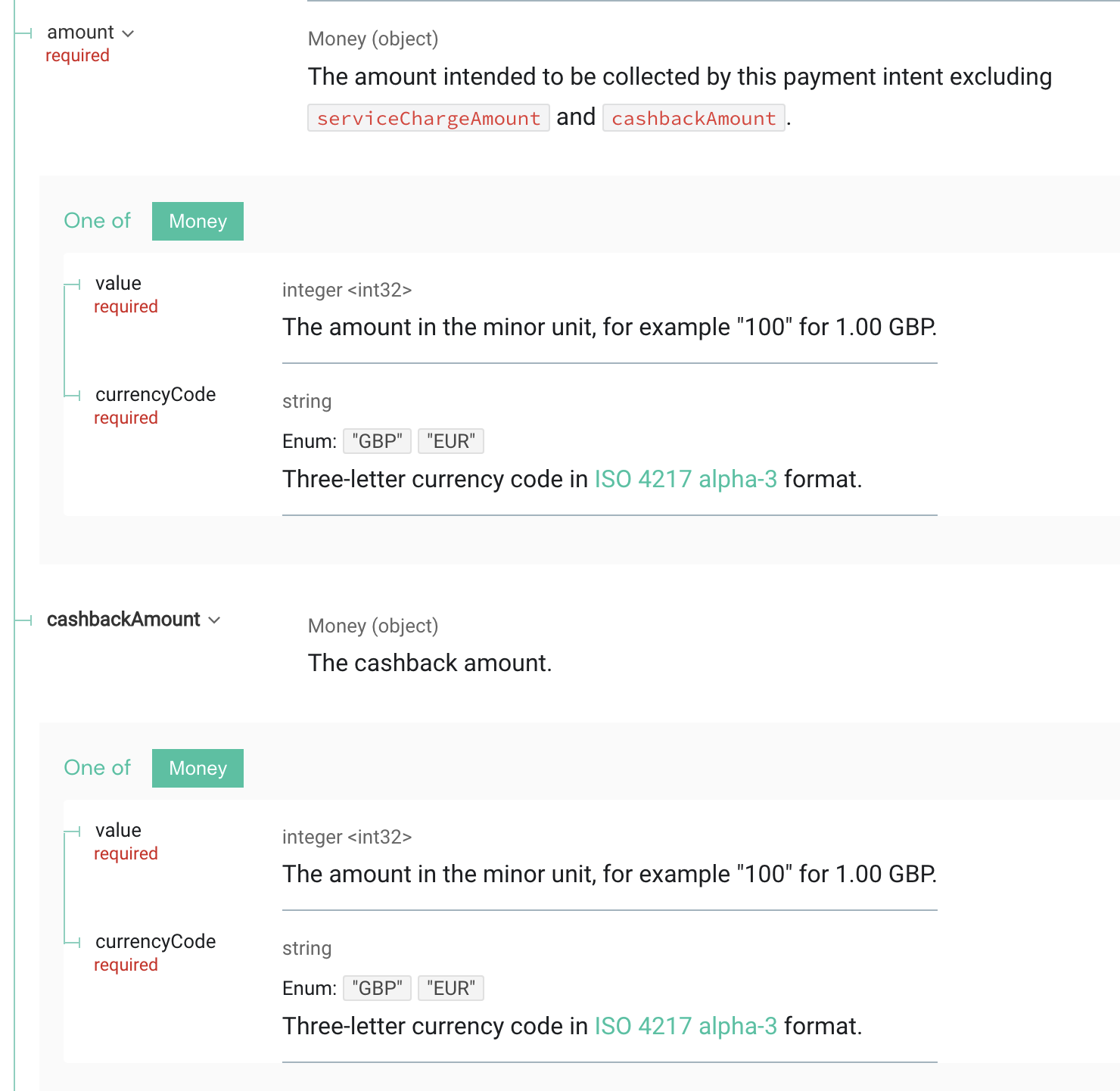Viewport: 1120px width, 1091px height.
Task: Click the tree connector icon beside currencyCode
Action: click(73, 394)
